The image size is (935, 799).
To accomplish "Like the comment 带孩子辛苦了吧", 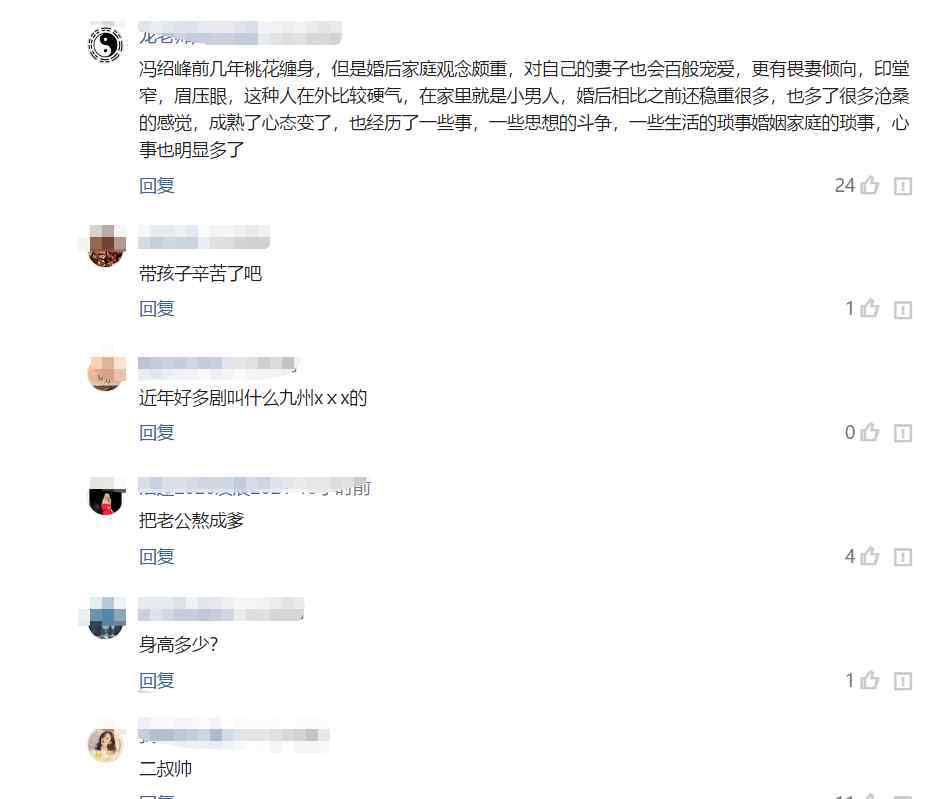I will point(869,308).
